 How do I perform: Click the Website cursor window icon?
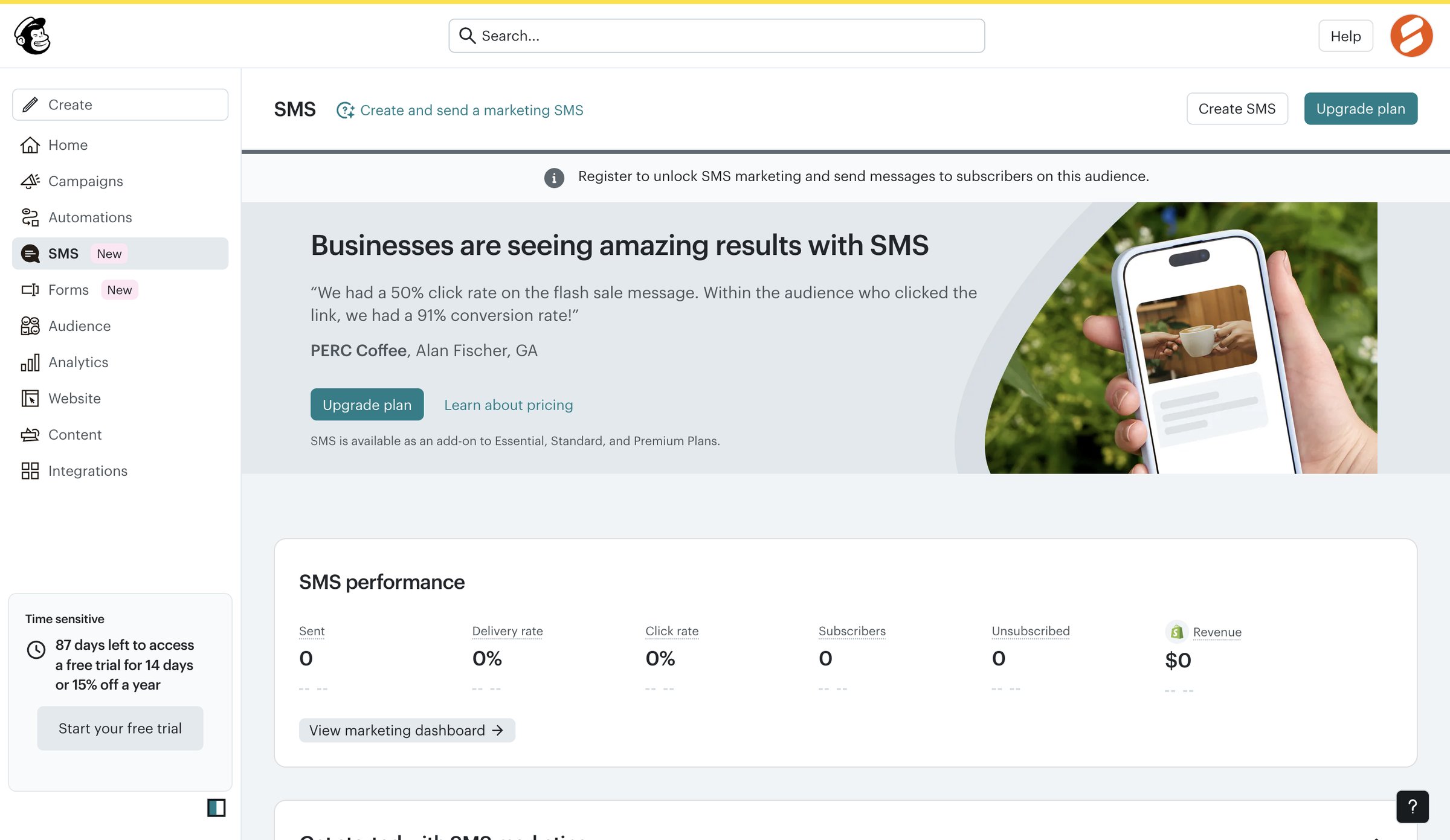(x=30, y=399)
